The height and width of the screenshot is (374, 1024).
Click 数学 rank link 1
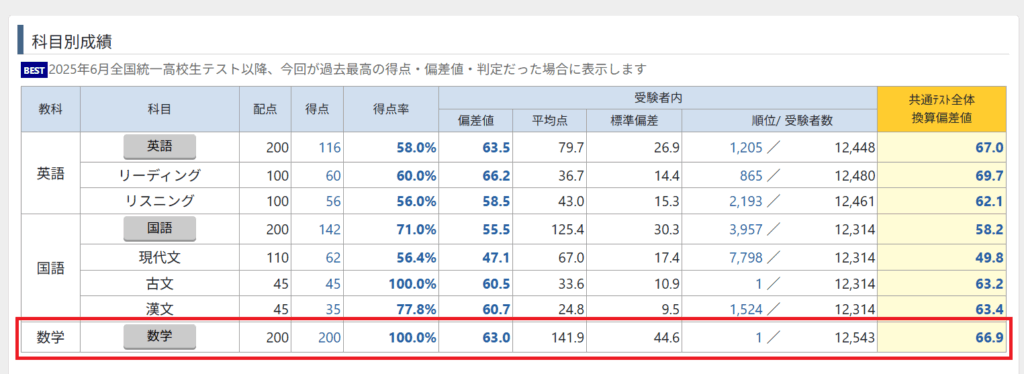tap(759, 338)
